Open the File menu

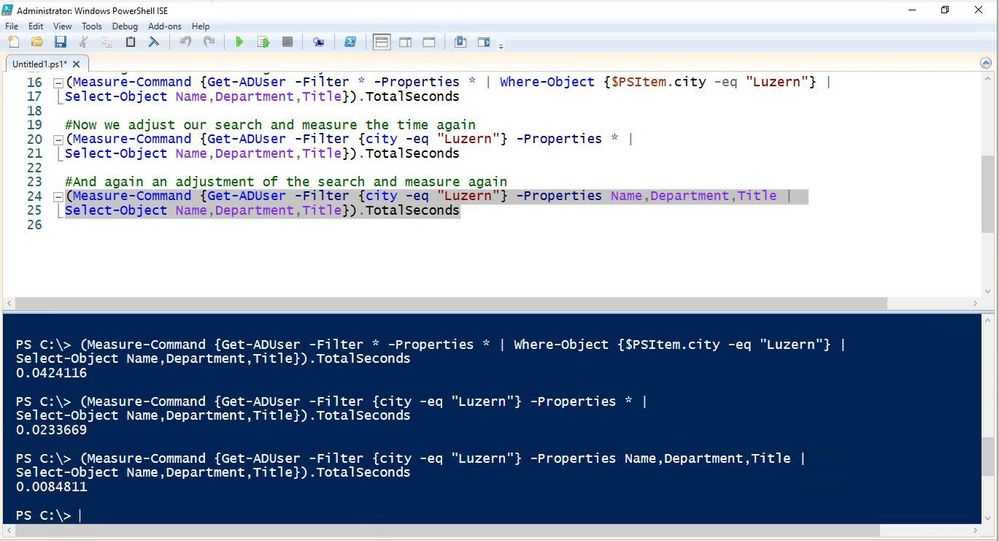(x=11, y=26)
